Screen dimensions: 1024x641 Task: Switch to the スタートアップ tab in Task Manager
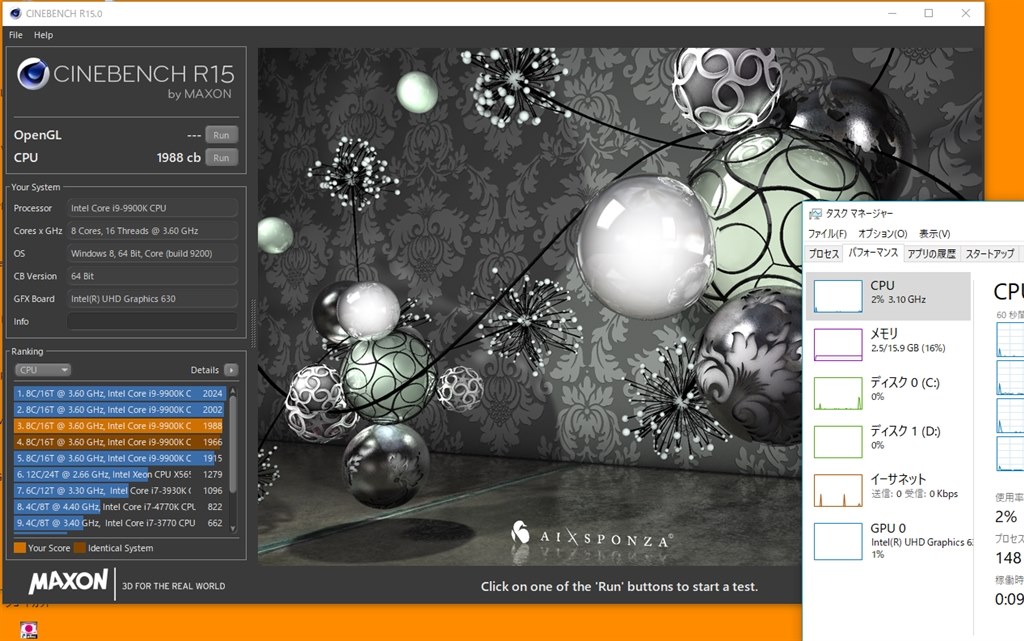[990, 254]
